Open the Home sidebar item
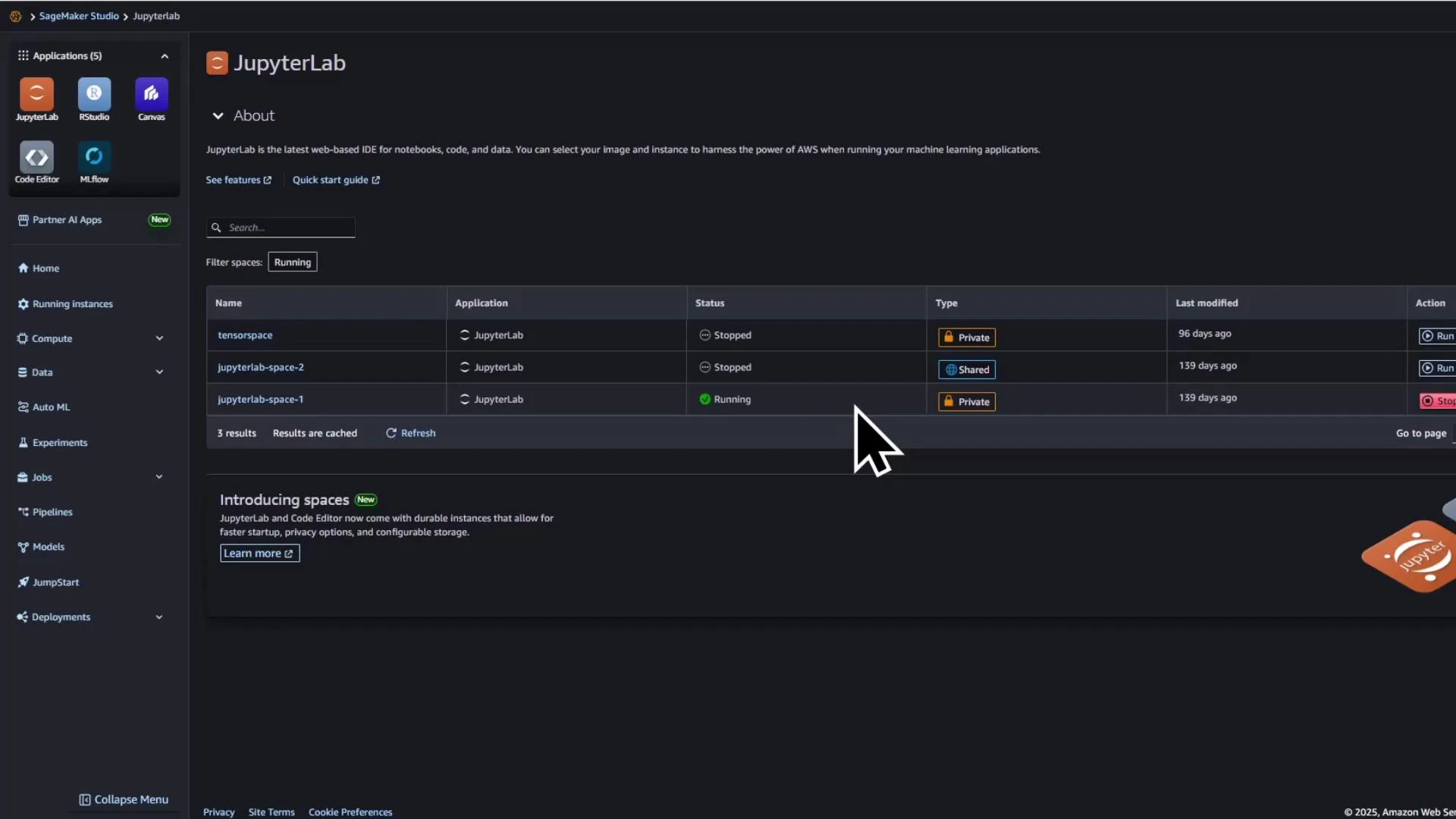 coord(45,268)
